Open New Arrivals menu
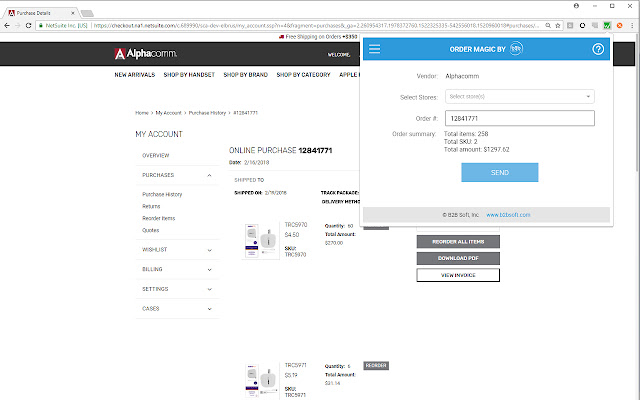The image size is (640, 400). click(x=135, y=75)
